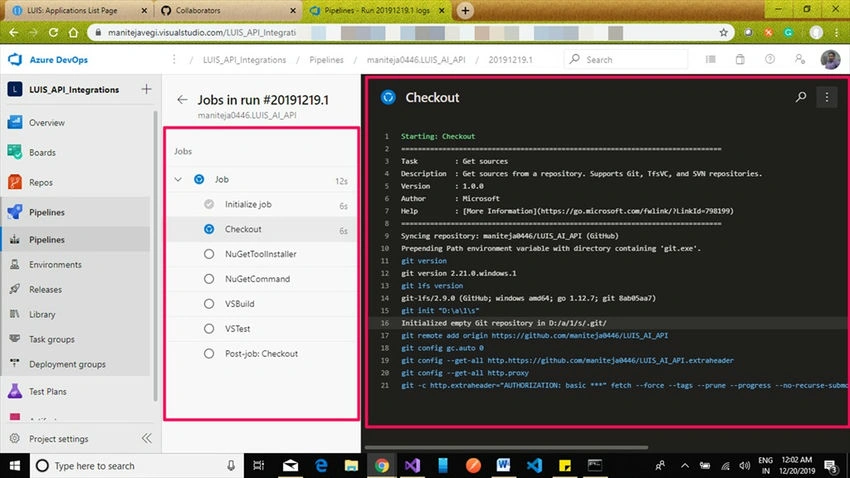Open a new browser tab
This screenshot has width=850, height=478.
point(465,10)
